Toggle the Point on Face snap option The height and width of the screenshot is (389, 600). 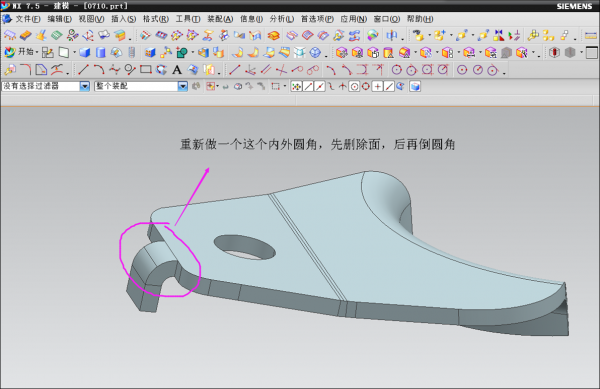tap(400, 86)
